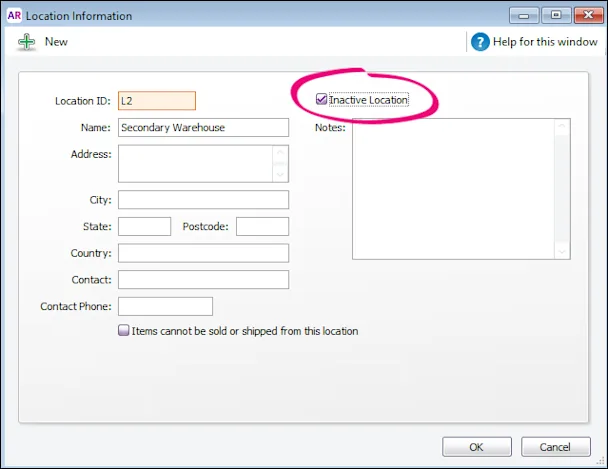Close the Location Information window
Viewport: 608px width, 469px height.
[589, 16]
